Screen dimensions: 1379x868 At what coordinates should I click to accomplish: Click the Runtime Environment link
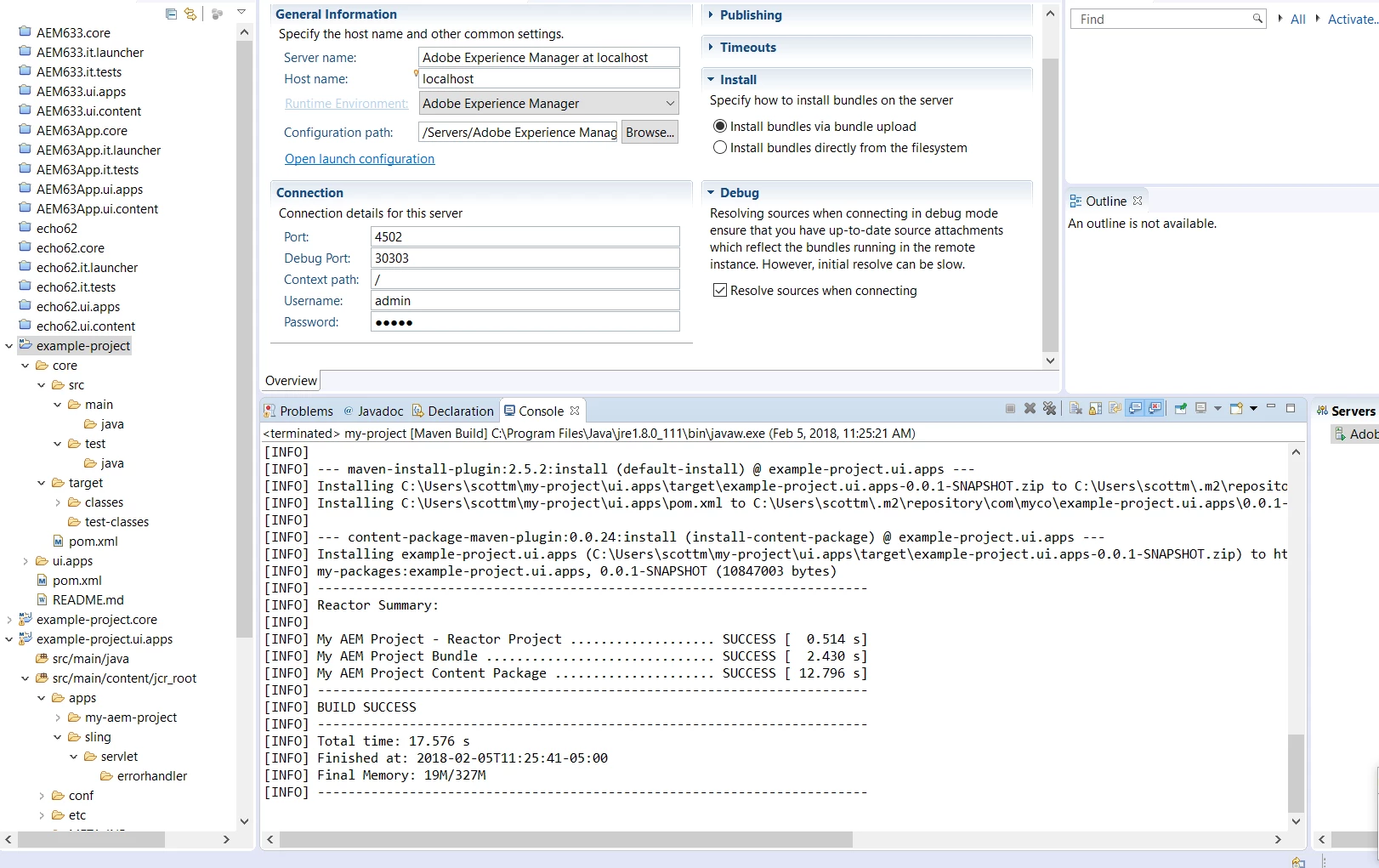[x=346, y=104]
